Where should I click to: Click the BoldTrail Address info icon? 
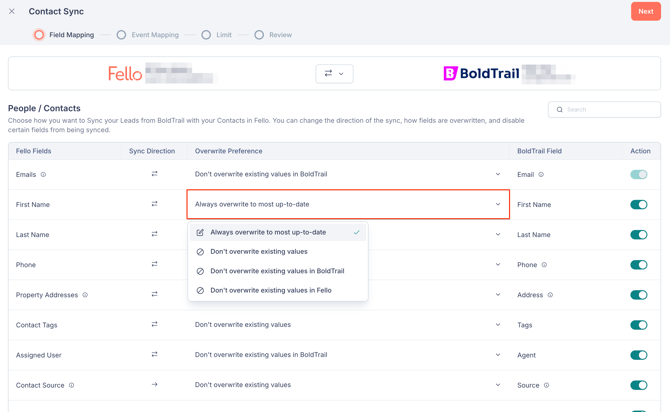click(550, 295)
